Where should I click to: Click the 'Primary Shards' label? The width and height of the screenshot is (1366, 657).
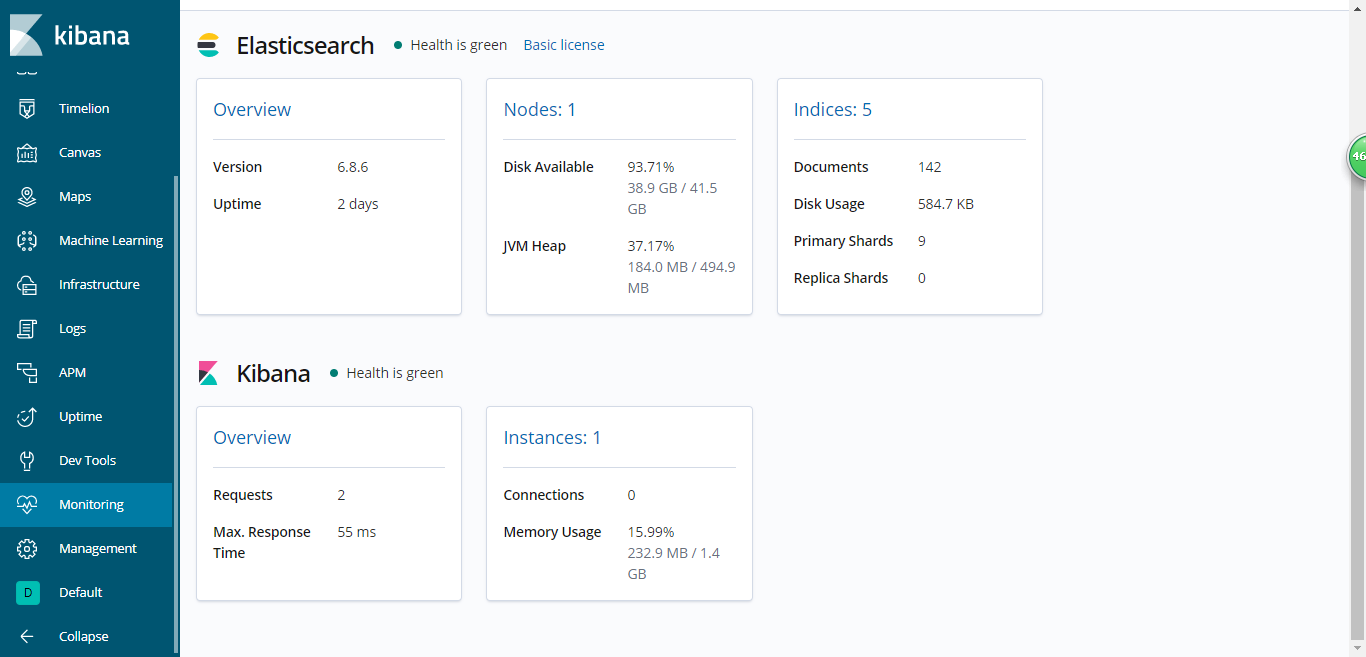(x=844, y=241)
